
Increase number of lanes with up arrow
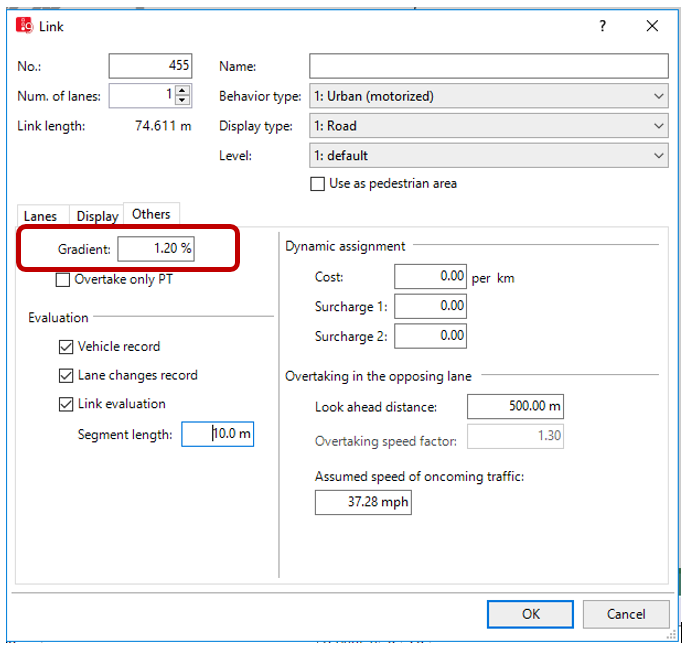click(183, 90)
